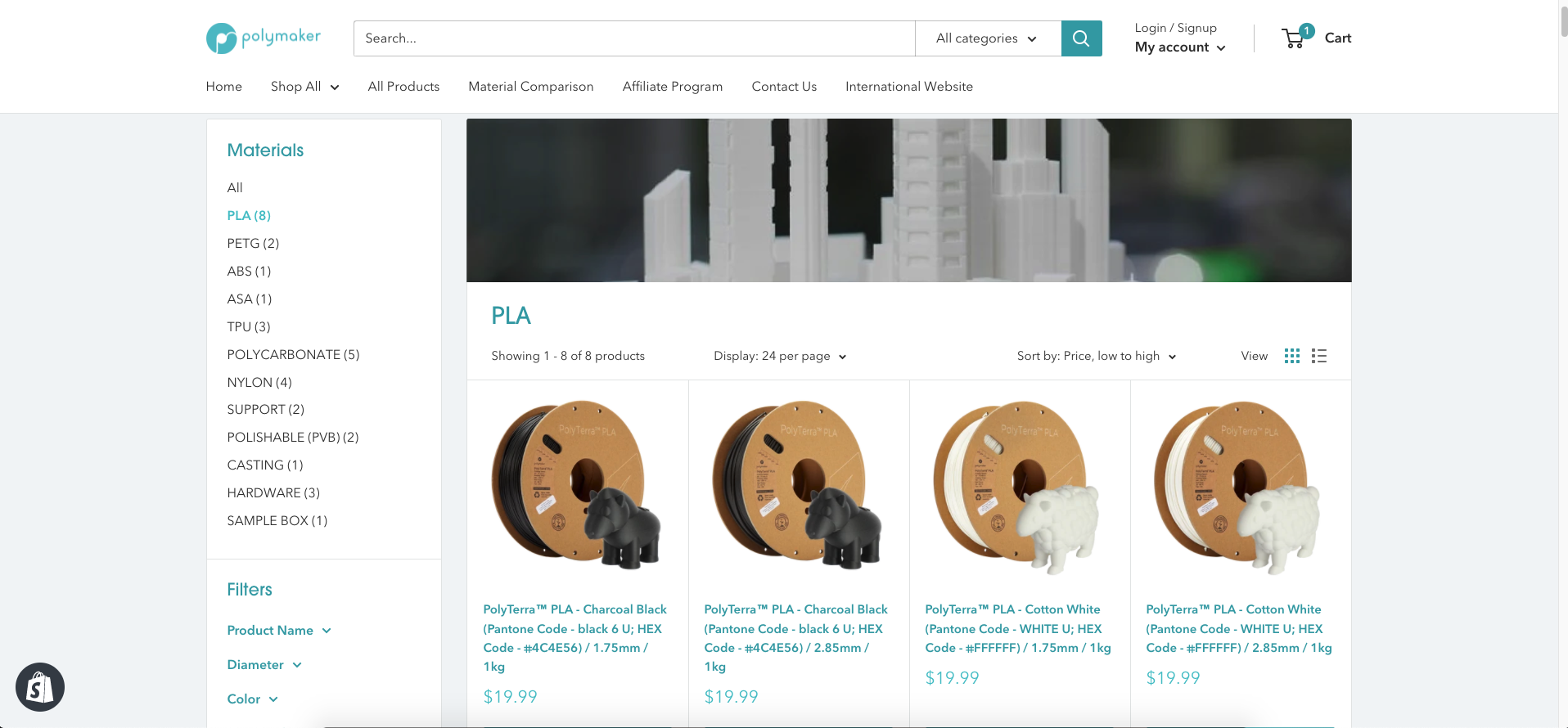Open Cotton White 2.85mm product title
1568x728 pixels.
point(1240,629)
